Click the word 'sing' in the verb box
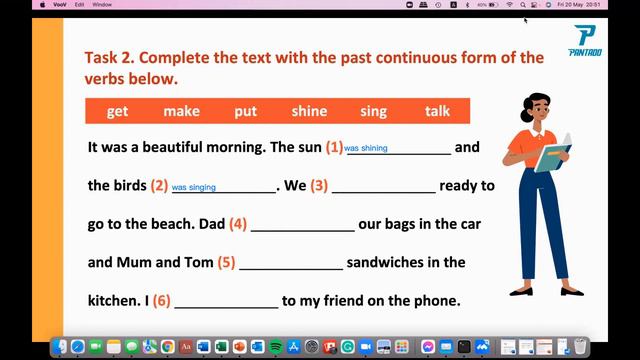Screen dimensions: 640x360 click(x=373, y=111)
